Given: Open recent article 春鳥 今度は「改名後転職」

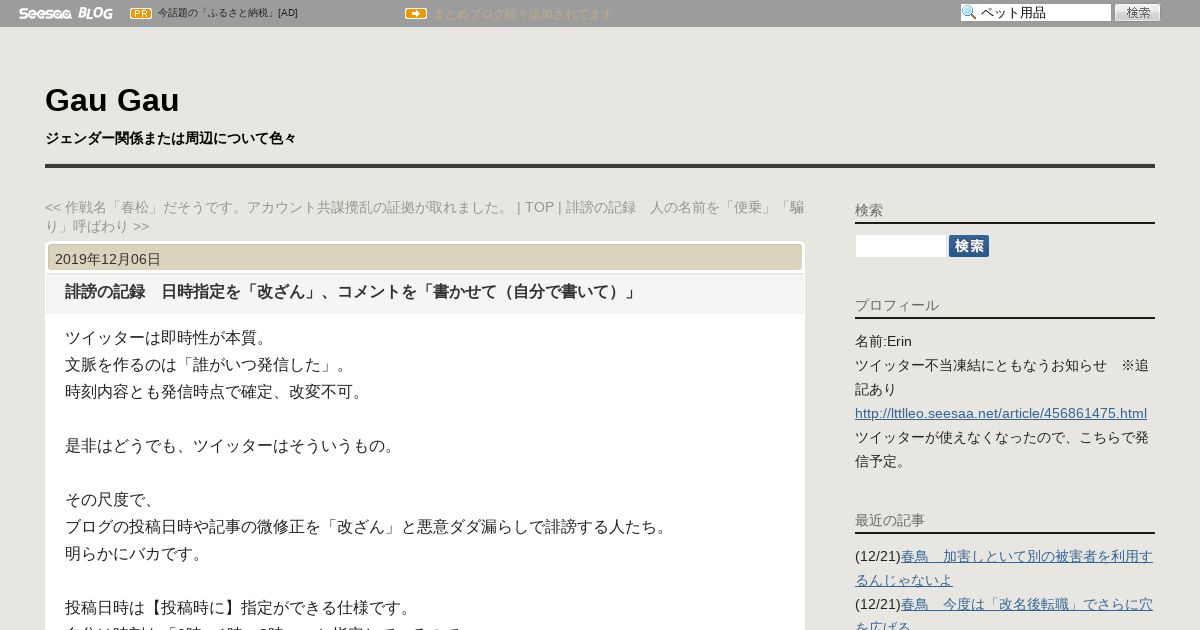Looking at the screenshot, I should [x=1004, y=616].
